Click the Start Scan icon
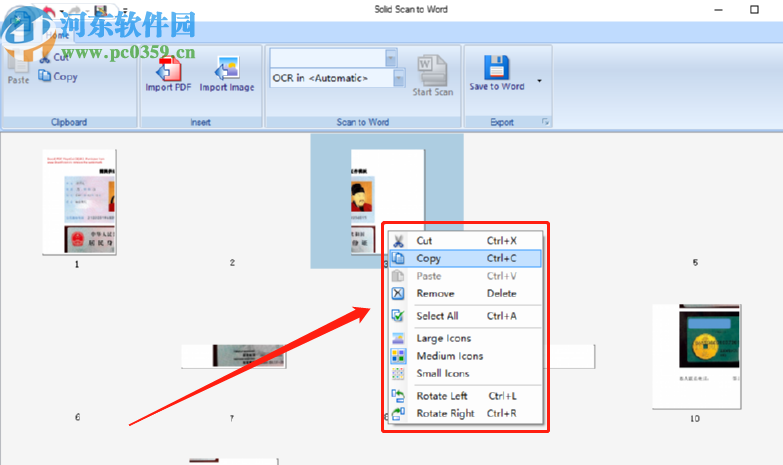Viewport: 783px width, 465px height. tap(432, 69)
